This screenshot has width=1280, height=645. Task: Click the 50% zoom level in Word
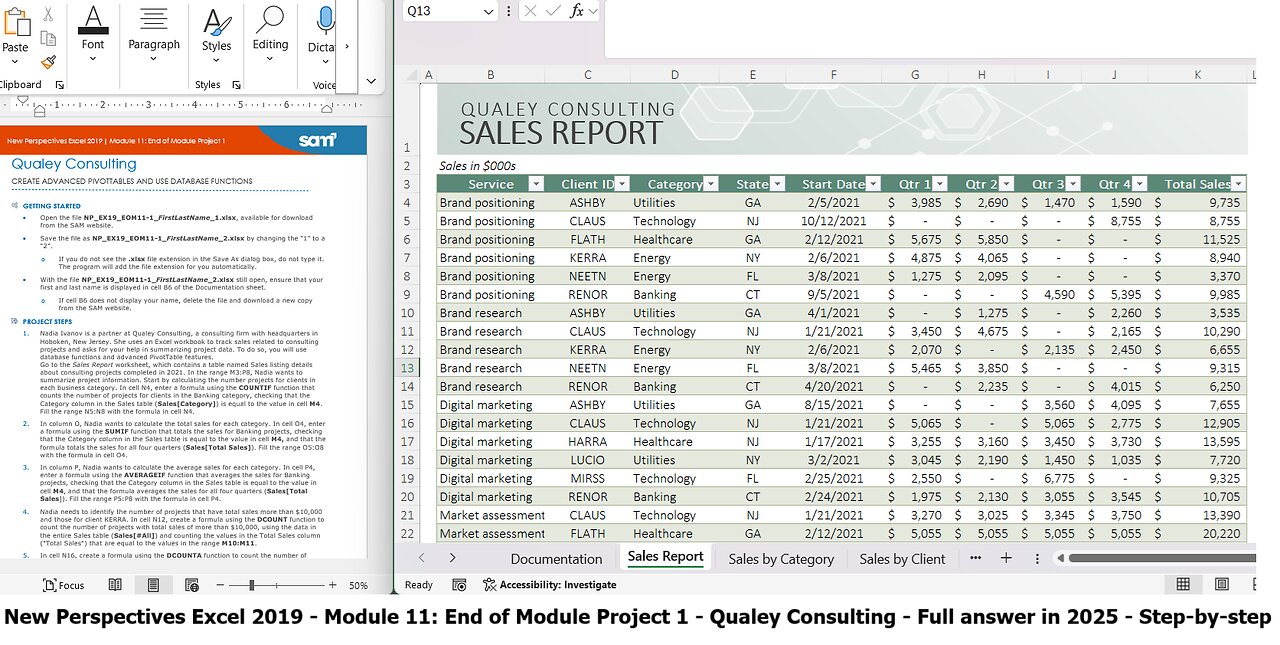(x=358, y=585)
